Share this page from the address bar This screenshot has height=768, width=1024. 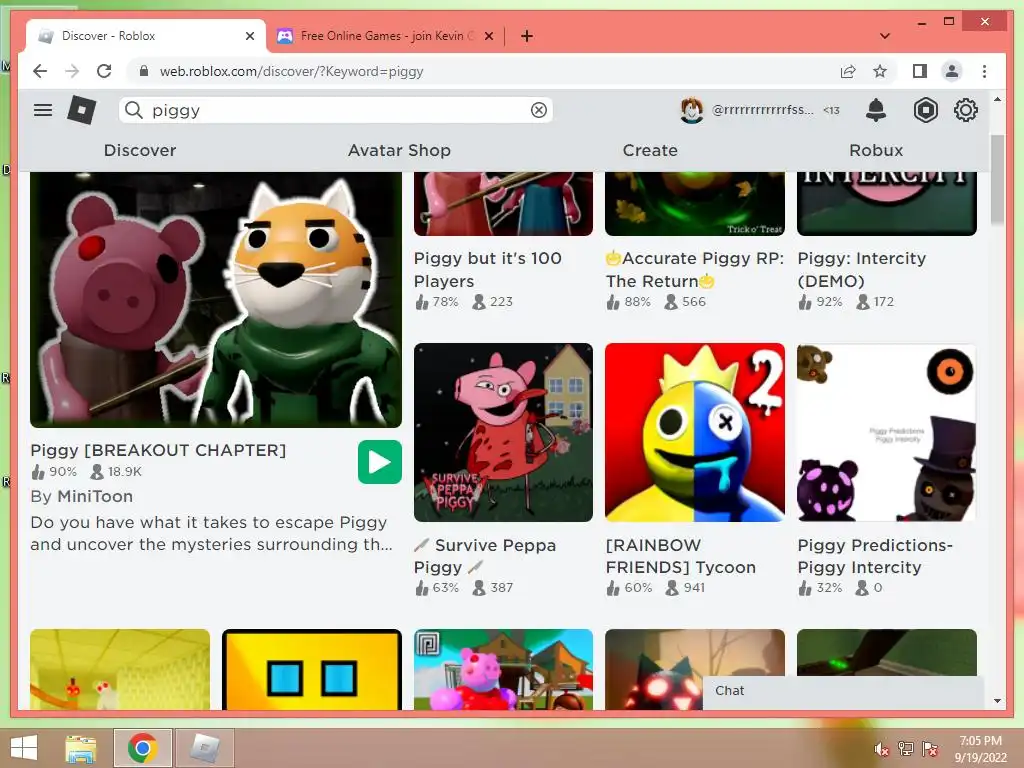pos(848,71)
